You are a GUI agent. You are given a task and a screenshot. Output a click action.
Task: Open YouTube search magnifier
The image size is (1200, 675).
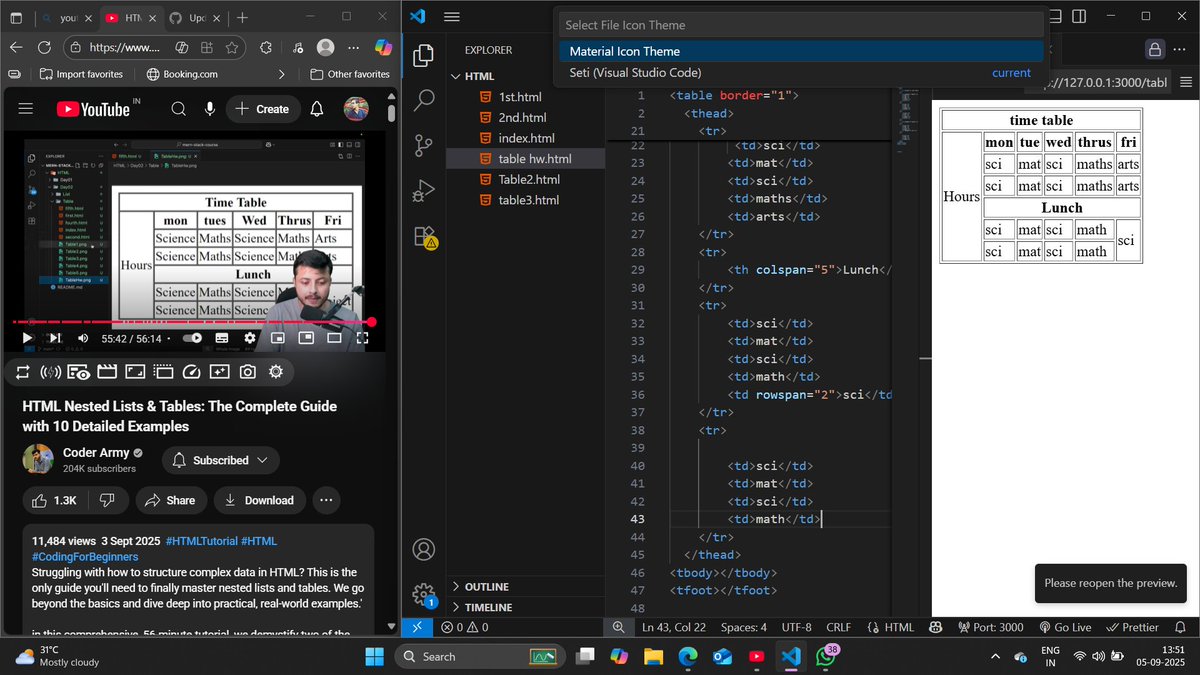point(178,109)
